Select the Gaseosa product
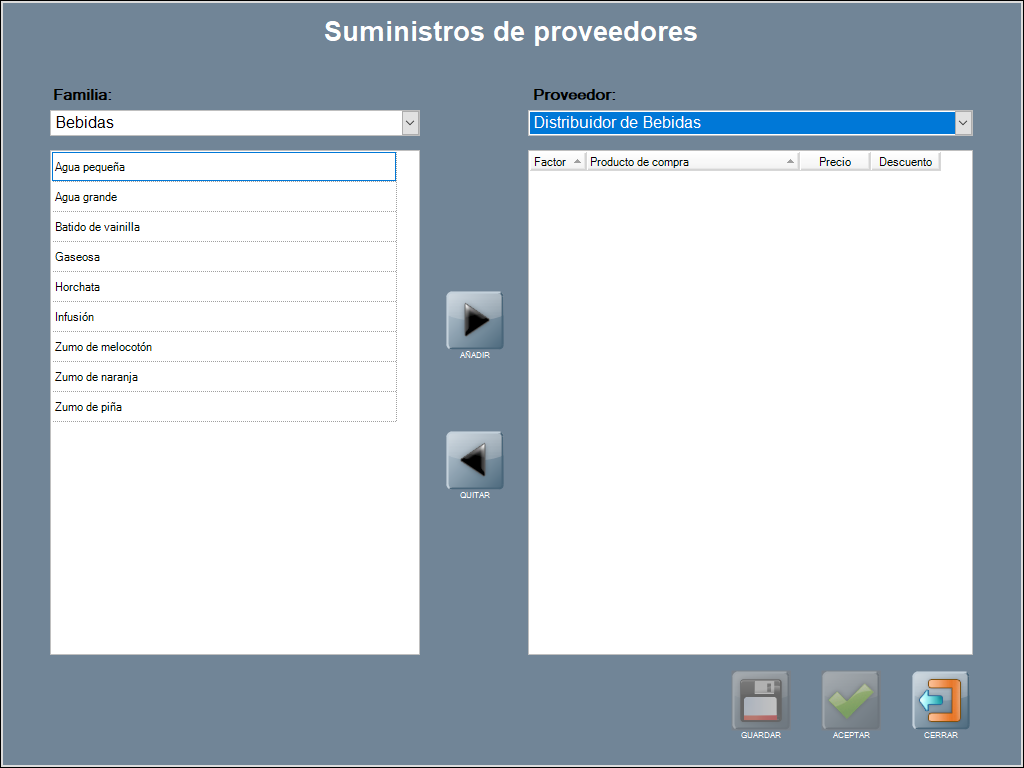The width and height of the screenshot is (1024, 768). (x=224, y=257)
